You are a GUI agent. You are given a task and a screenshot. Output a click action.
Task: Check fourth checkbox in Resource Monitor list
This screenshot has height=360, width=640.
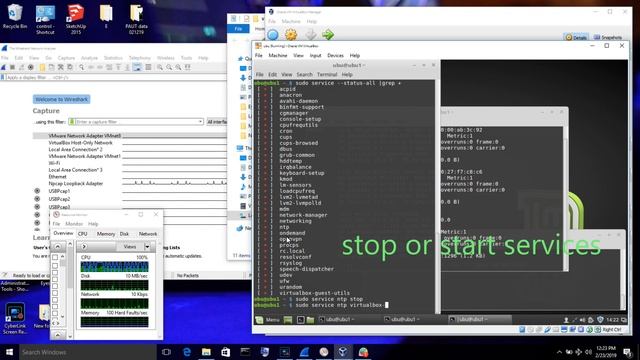55,279
